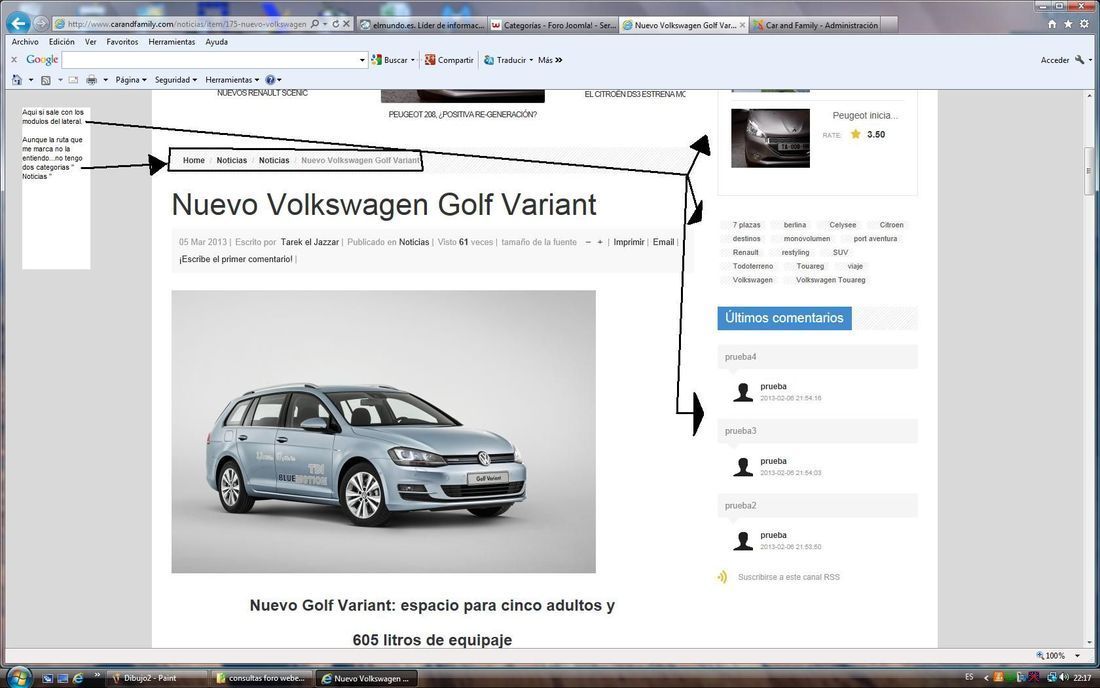Click the Google toolbar wrench options icon
This screenshot has width=1100, height=688.
coord(1080,60)
